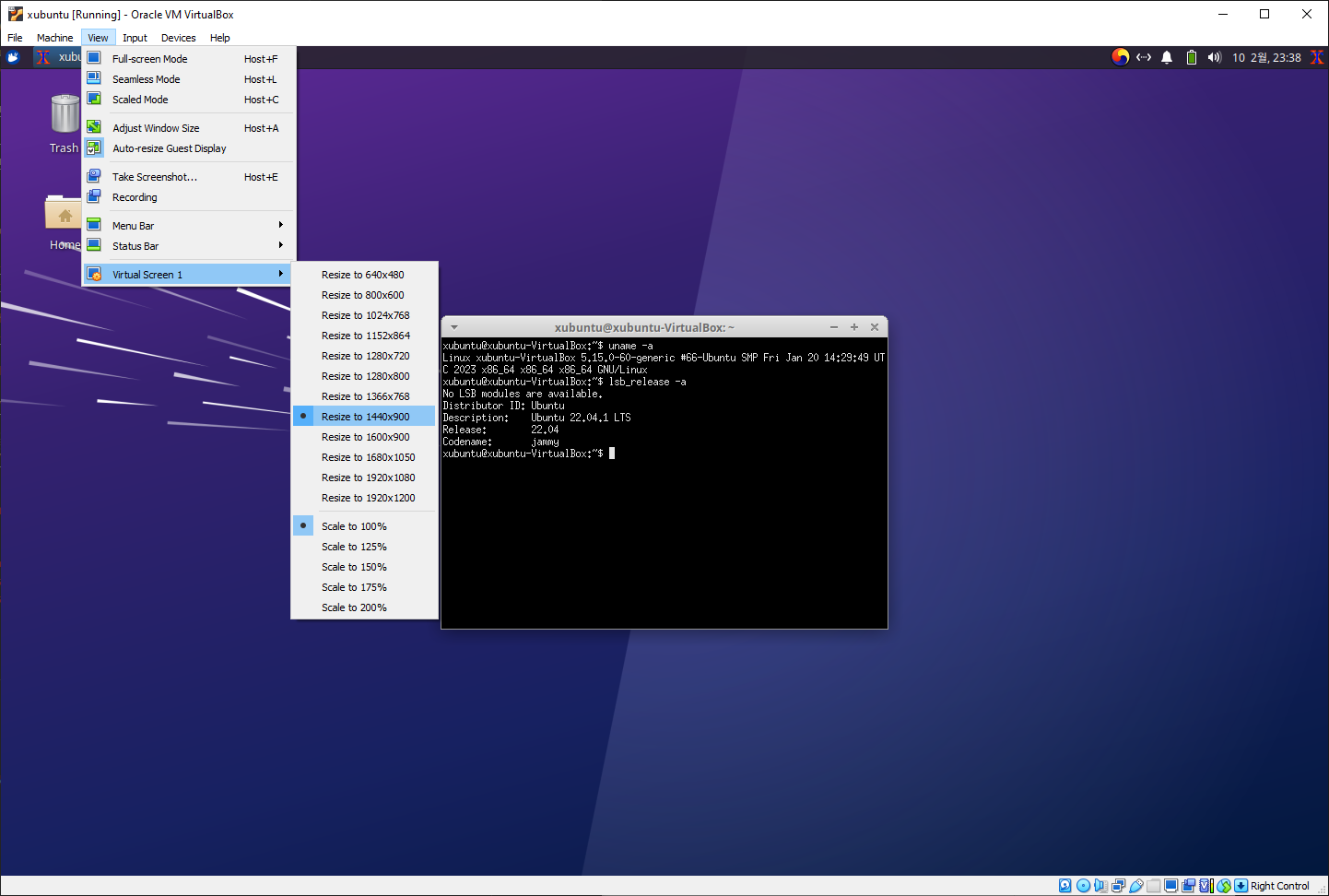Select the Resize to 640x480 option
The image size is (1329, 896).
point(364,275)
